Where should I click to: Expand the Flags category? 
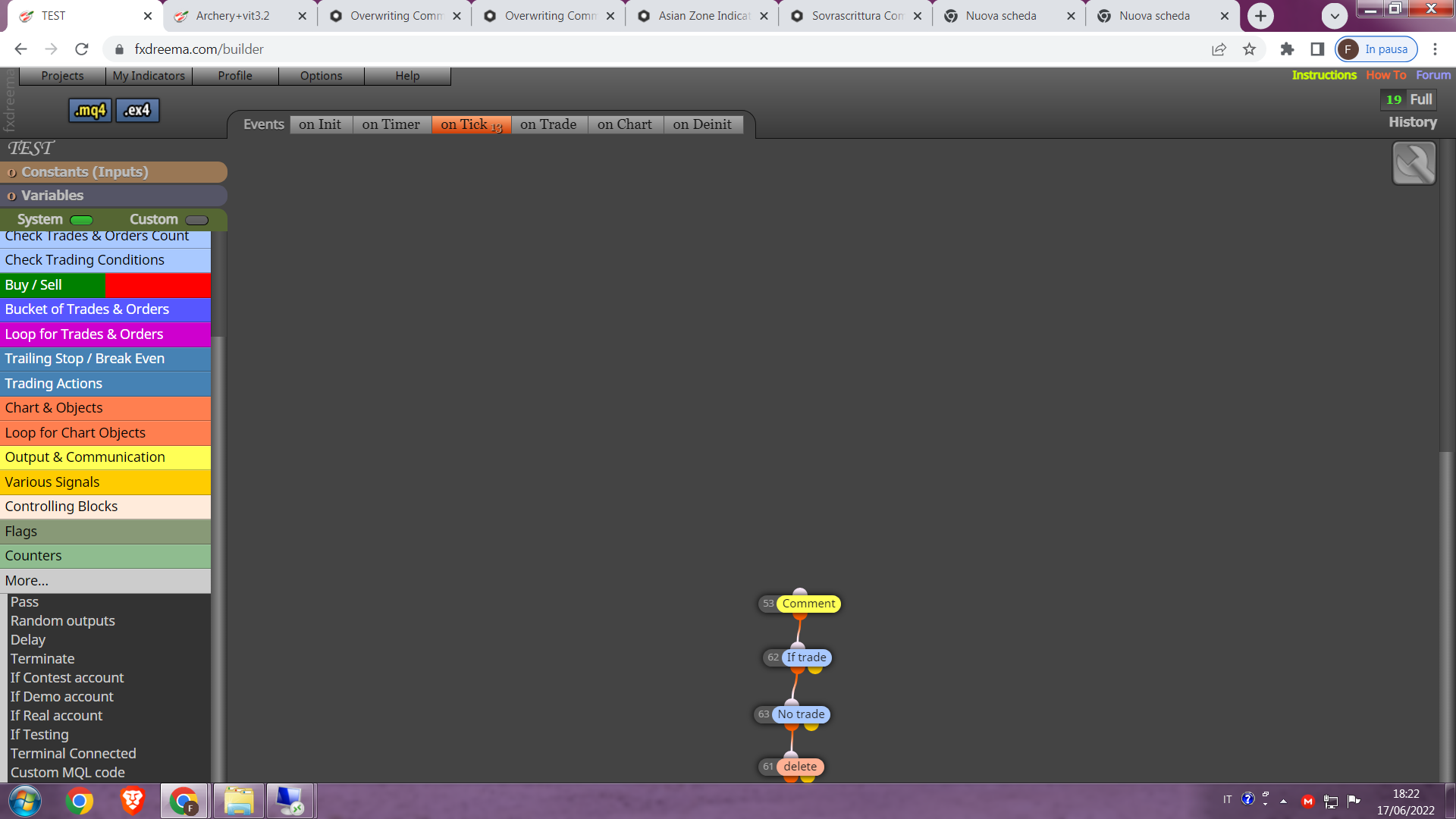pyautogui.click(x=105, y=532)
